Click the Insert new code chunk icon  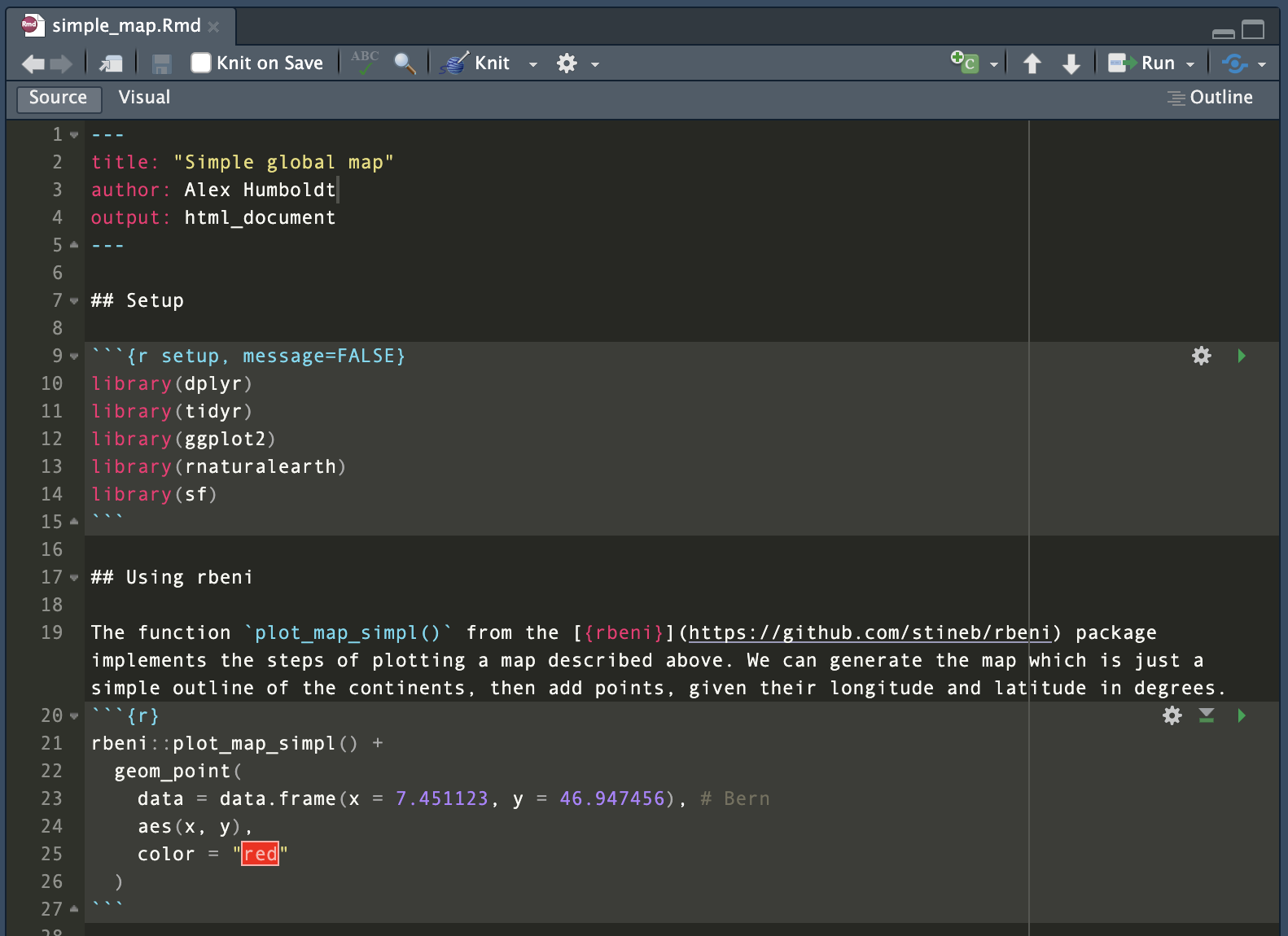pyautogui.click(x=966, y=63)
